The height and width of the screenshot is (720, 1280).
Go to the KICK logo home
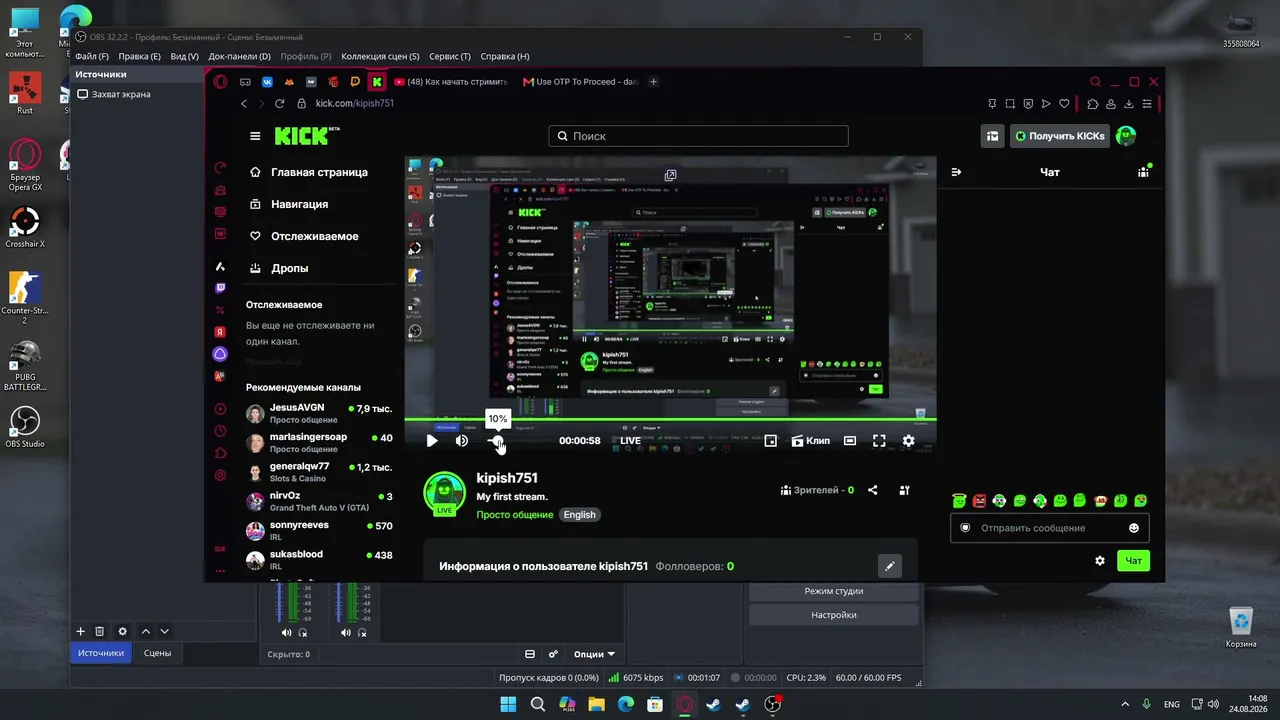(307, 136)
